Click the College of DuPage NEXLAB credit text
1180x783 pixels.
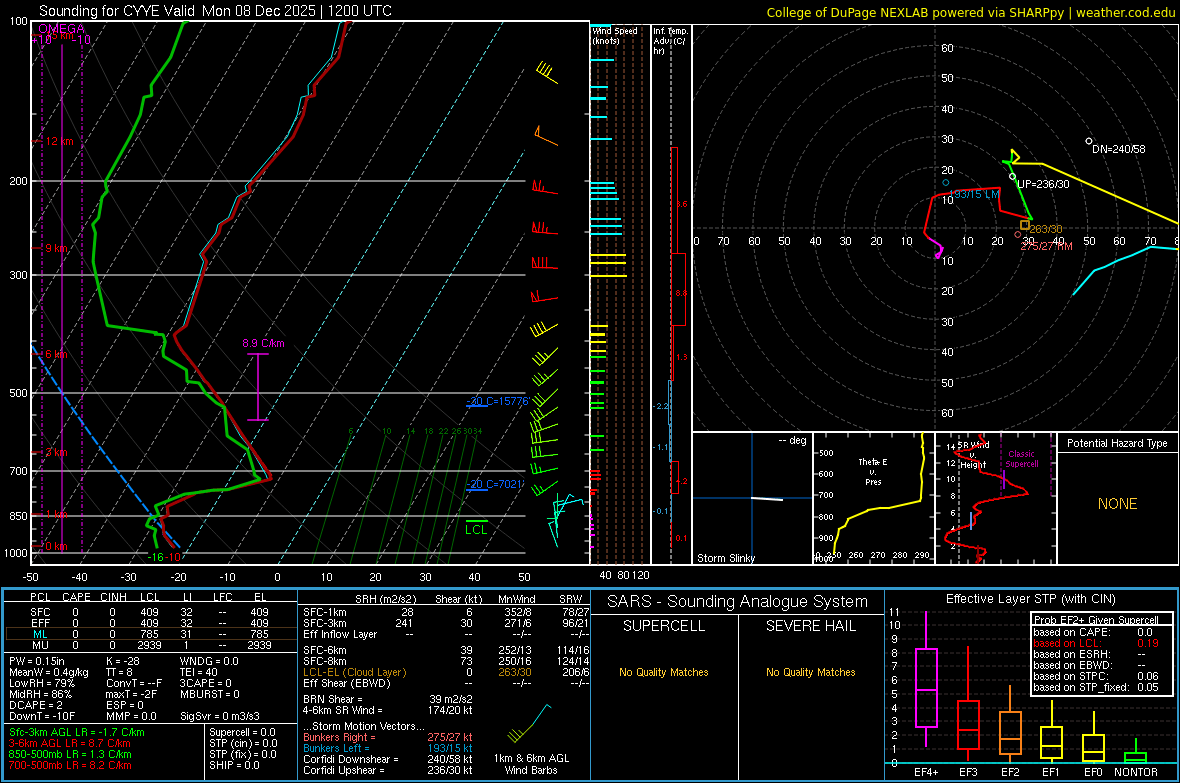970,12
